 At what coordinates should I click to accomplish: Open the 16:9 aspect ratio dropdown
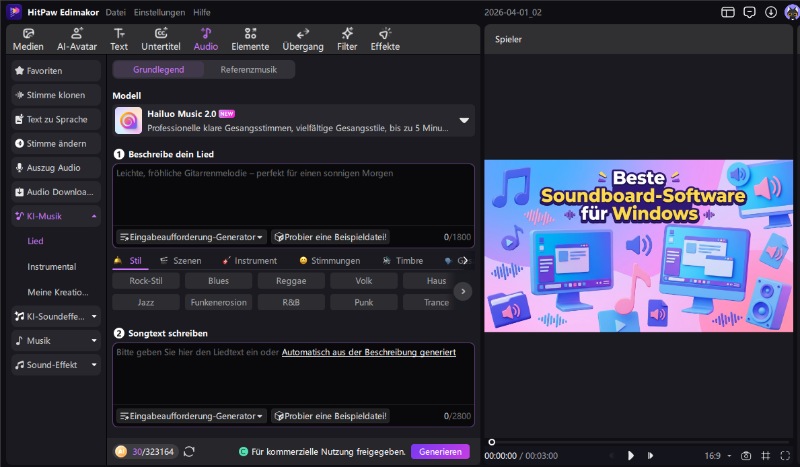point(718,455)
